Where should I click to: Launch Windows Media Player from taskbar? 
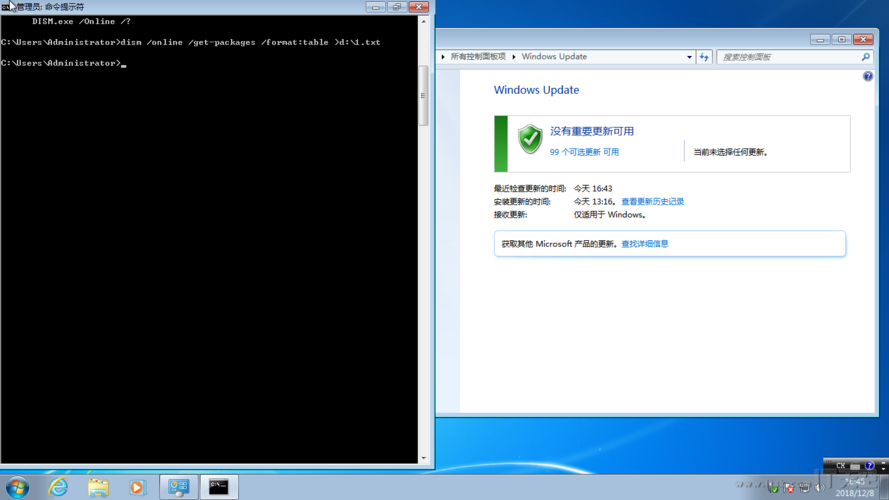tap(137, 487)
